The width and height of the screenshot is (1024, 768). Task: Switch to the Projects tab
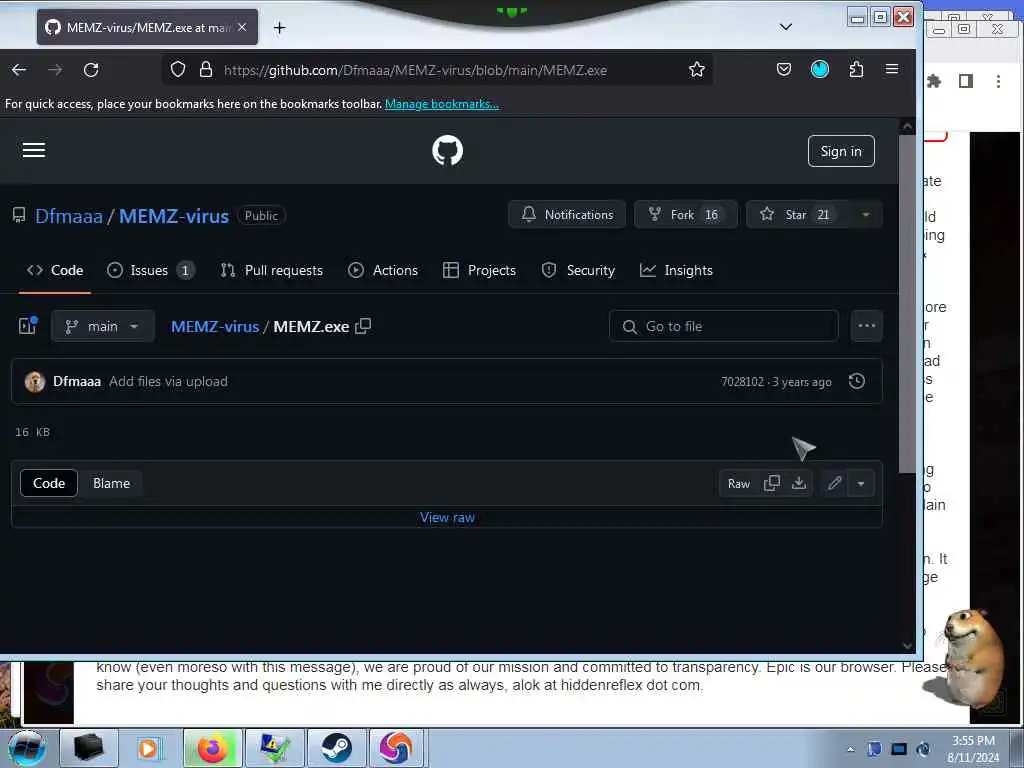click(479, 270)
